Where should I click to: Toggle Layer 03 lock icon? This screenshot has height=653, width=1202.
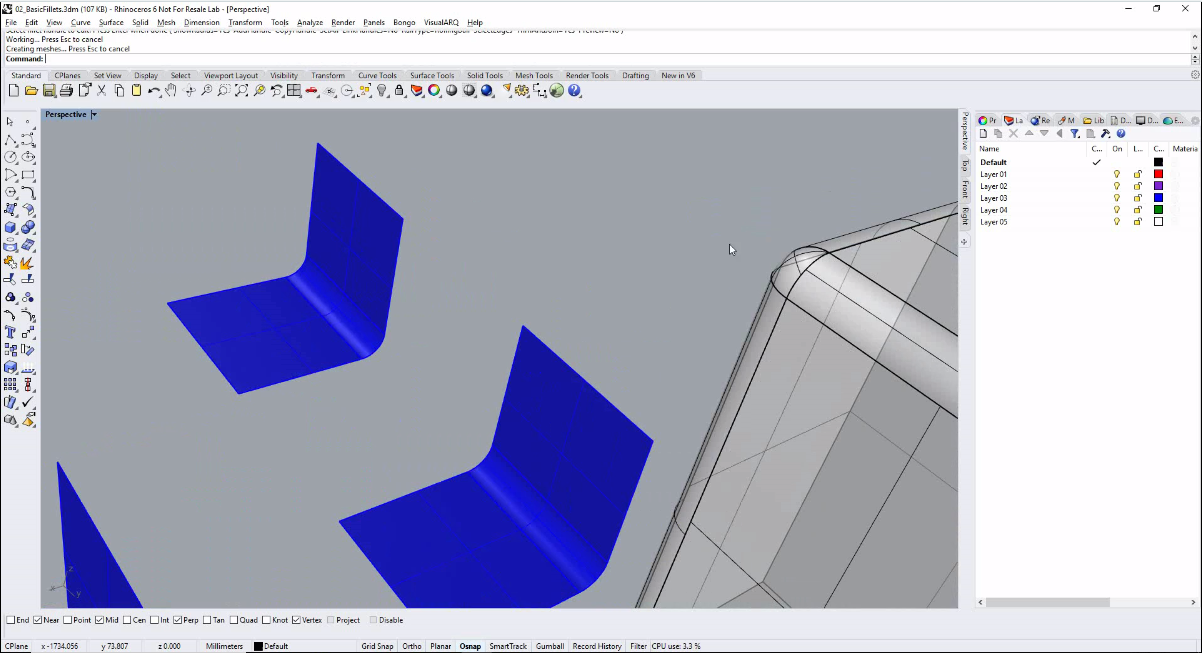click(x=1138, y=198)
